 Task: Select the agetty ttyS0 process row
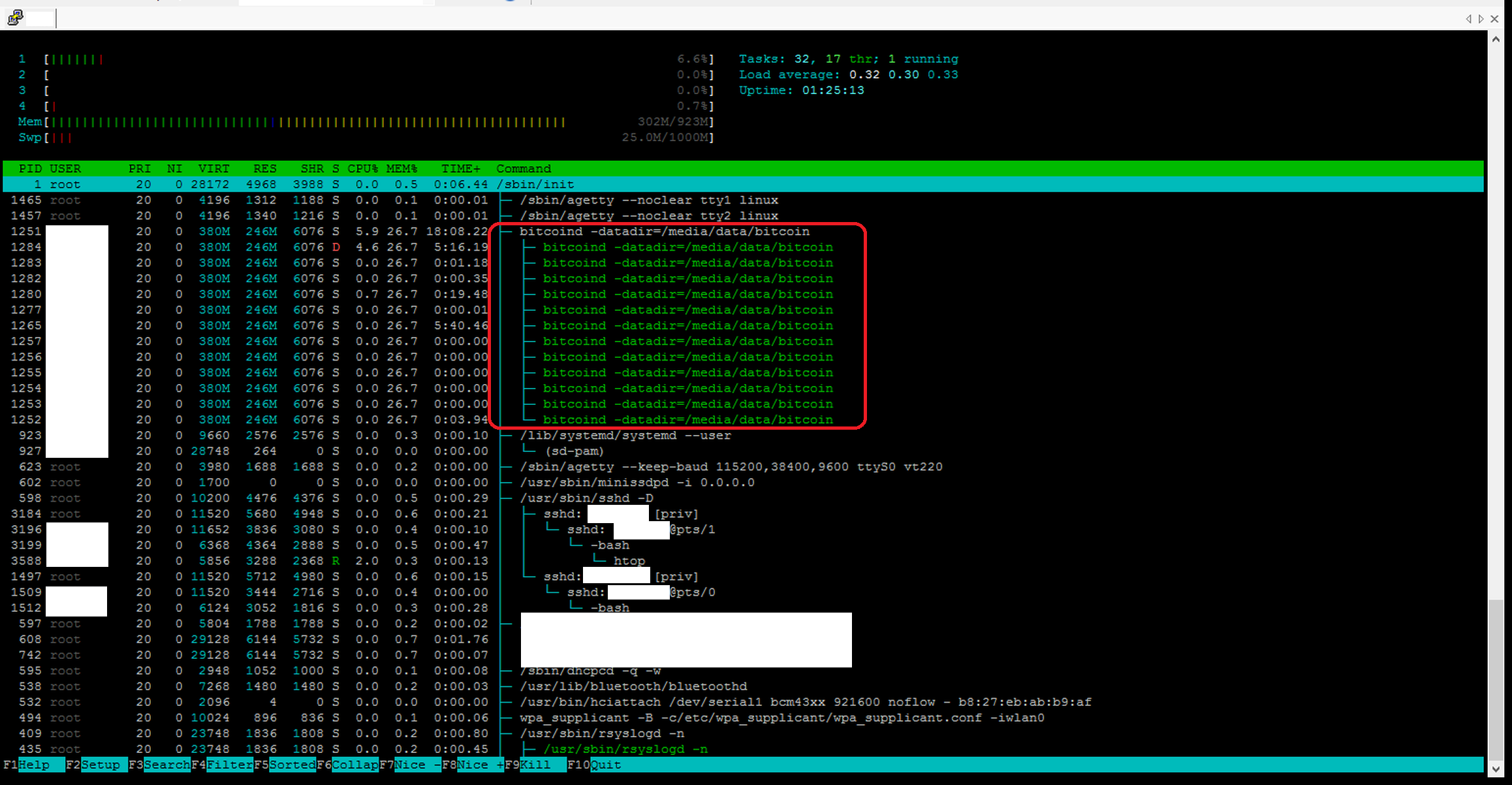(x=743, y=466)
